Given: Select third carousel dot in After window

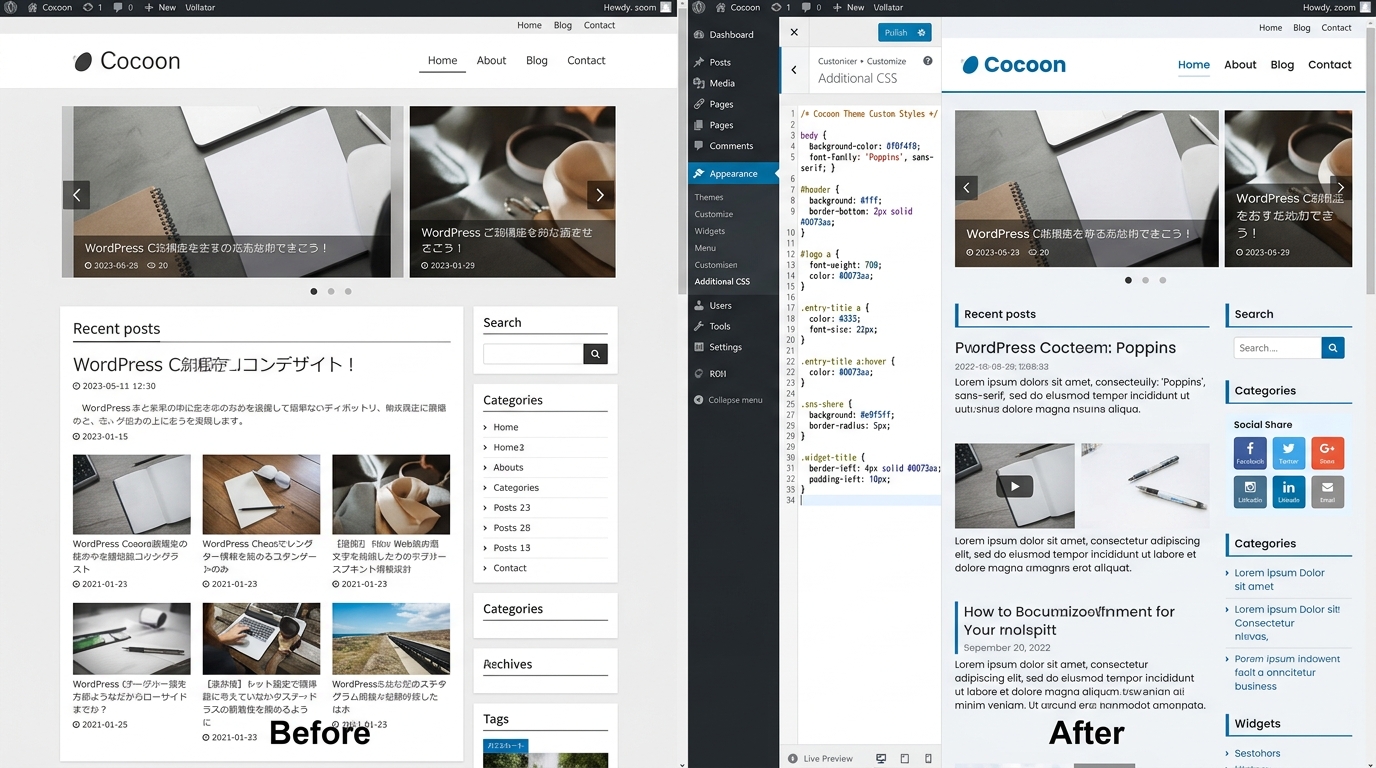Looking at the screenshot, I should [1163, 281].
